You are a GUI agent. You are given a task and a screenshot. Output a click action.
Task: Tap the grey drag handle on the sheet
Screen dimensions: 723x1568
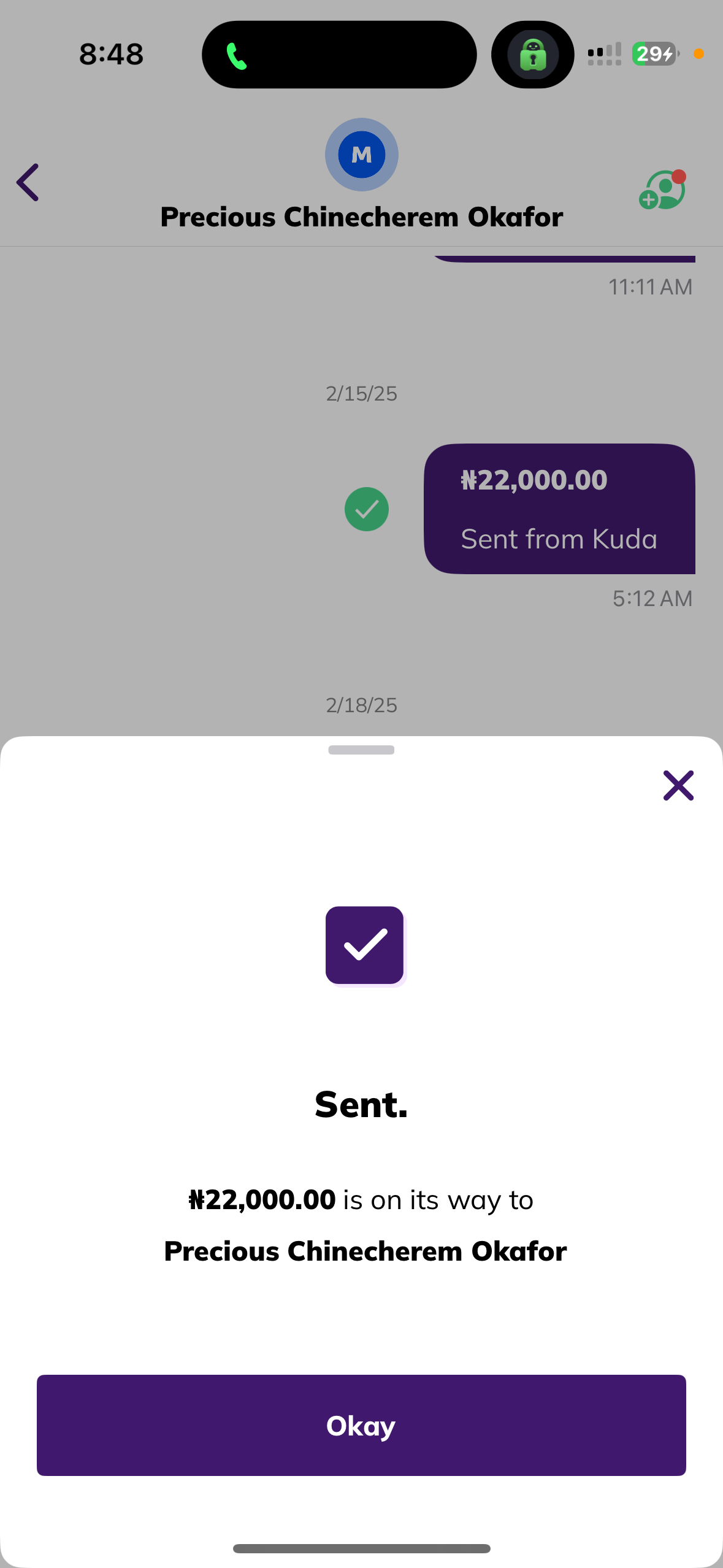coord(361,750)
